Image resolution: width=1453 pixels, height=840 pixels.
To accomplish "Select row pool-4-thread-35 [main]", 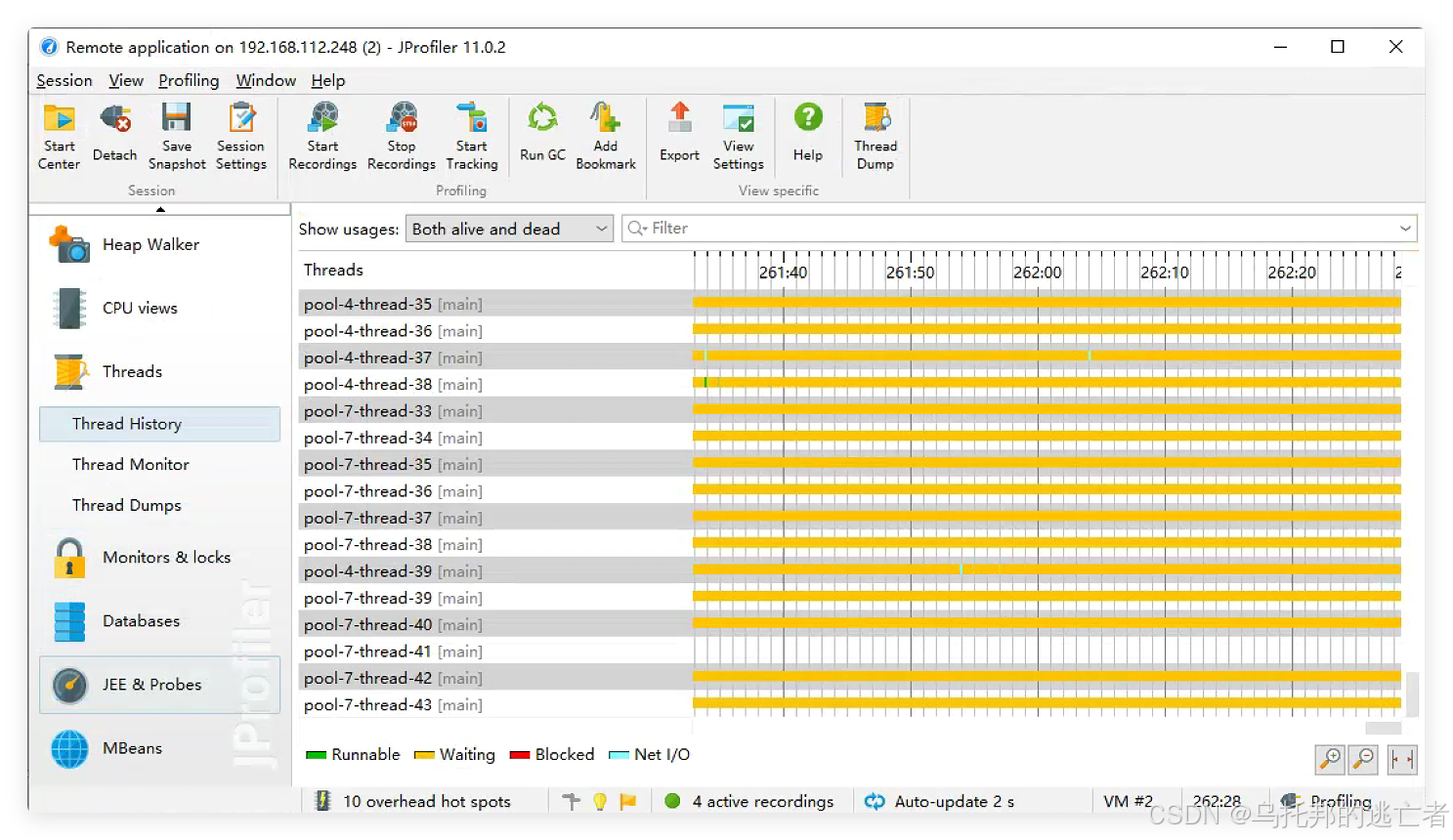I will 849,304.
